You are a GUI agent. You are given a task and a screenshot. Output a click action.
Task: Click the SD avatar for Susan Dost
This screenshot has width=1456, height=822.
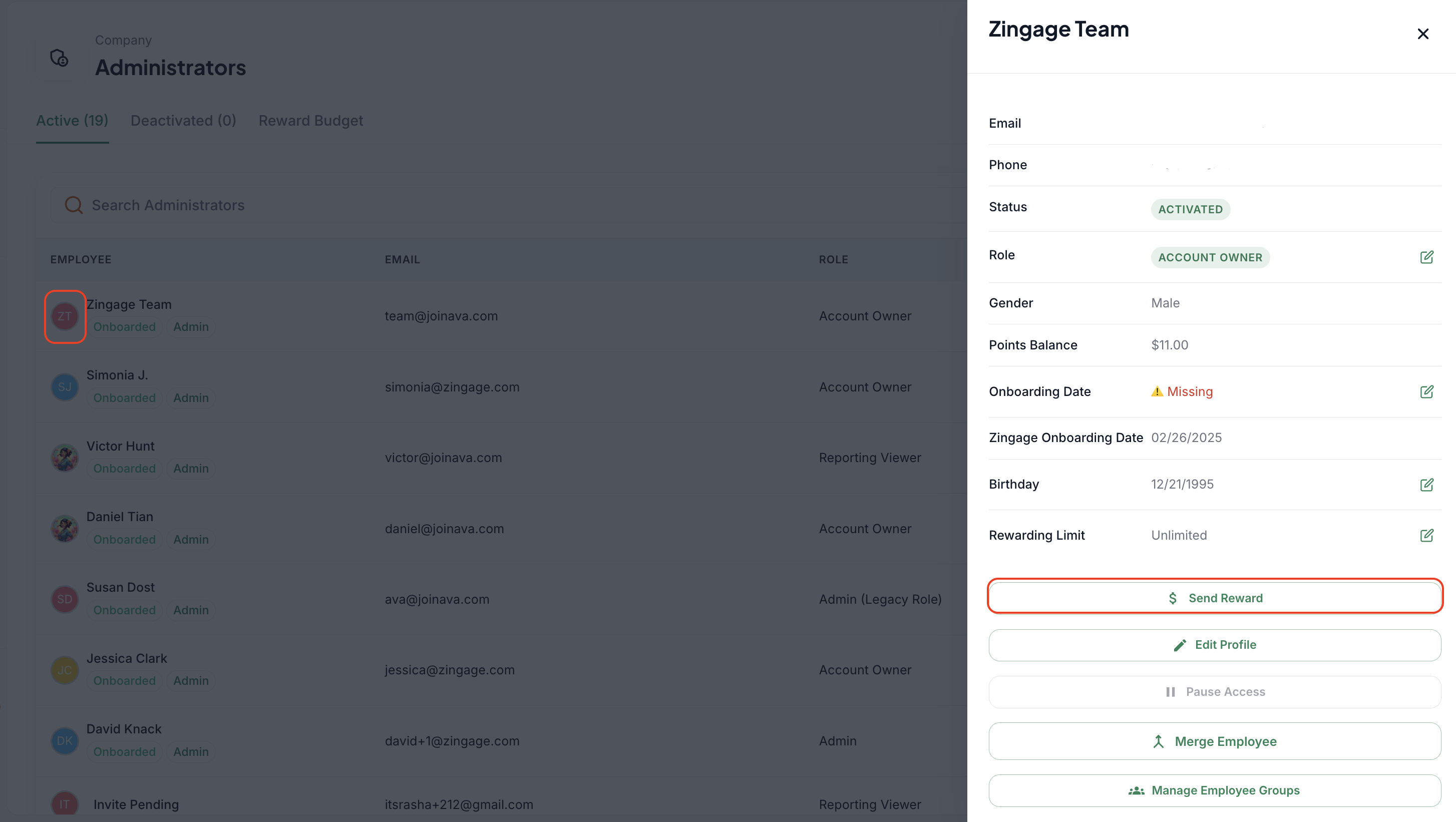(x=65, y=599)
